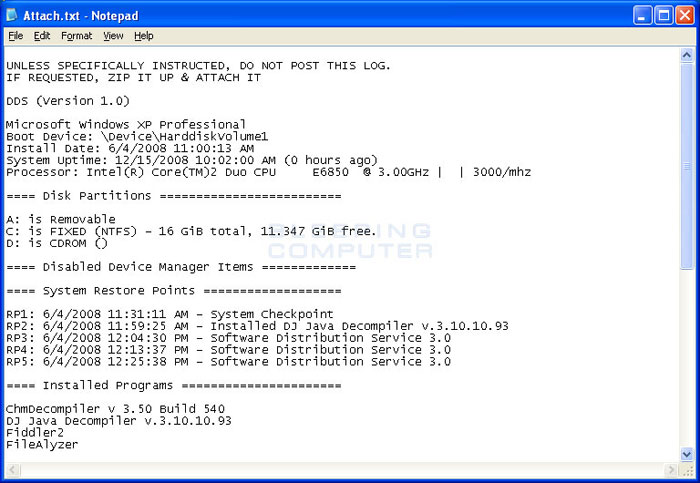Open the Help menu
The image size is (700, 483).
point(143,36)
